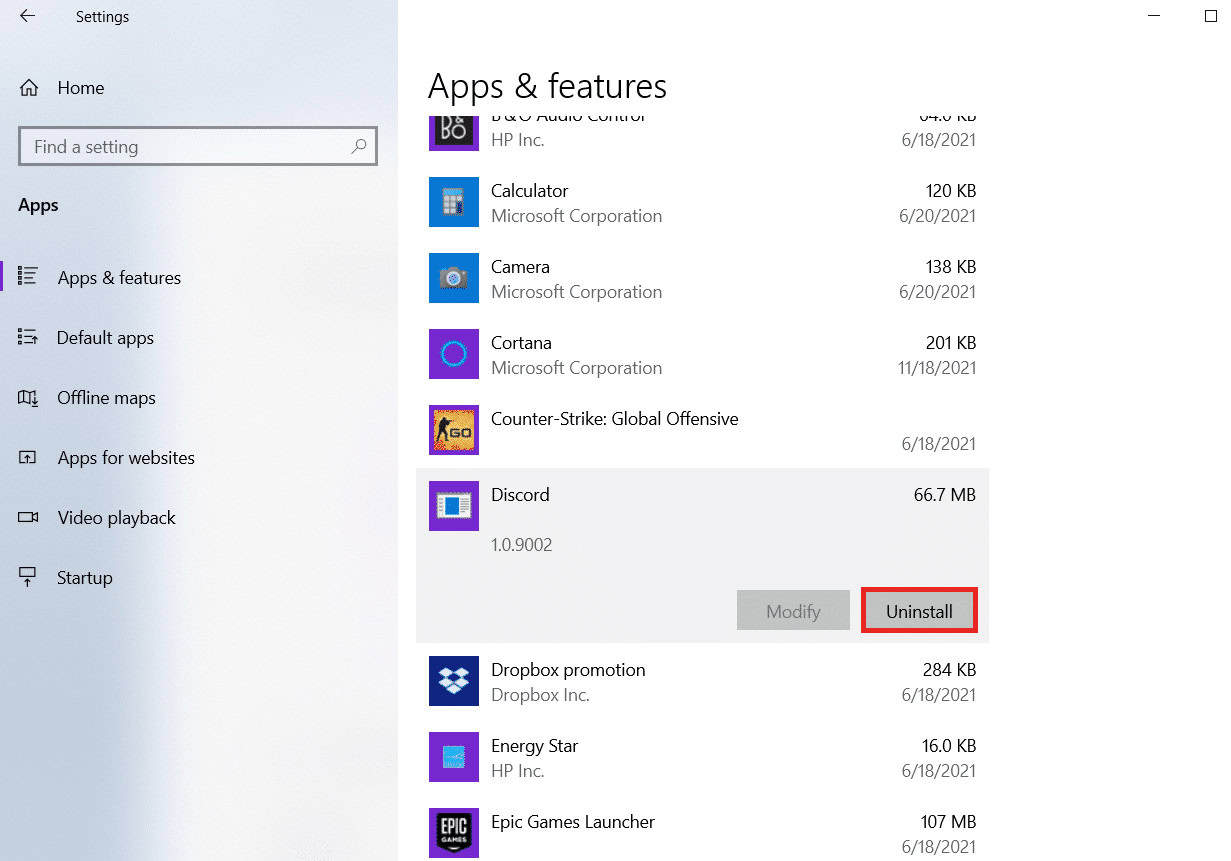Select Offline maps in the sidebar
The image size is (1231, 861).
[107, 398]
